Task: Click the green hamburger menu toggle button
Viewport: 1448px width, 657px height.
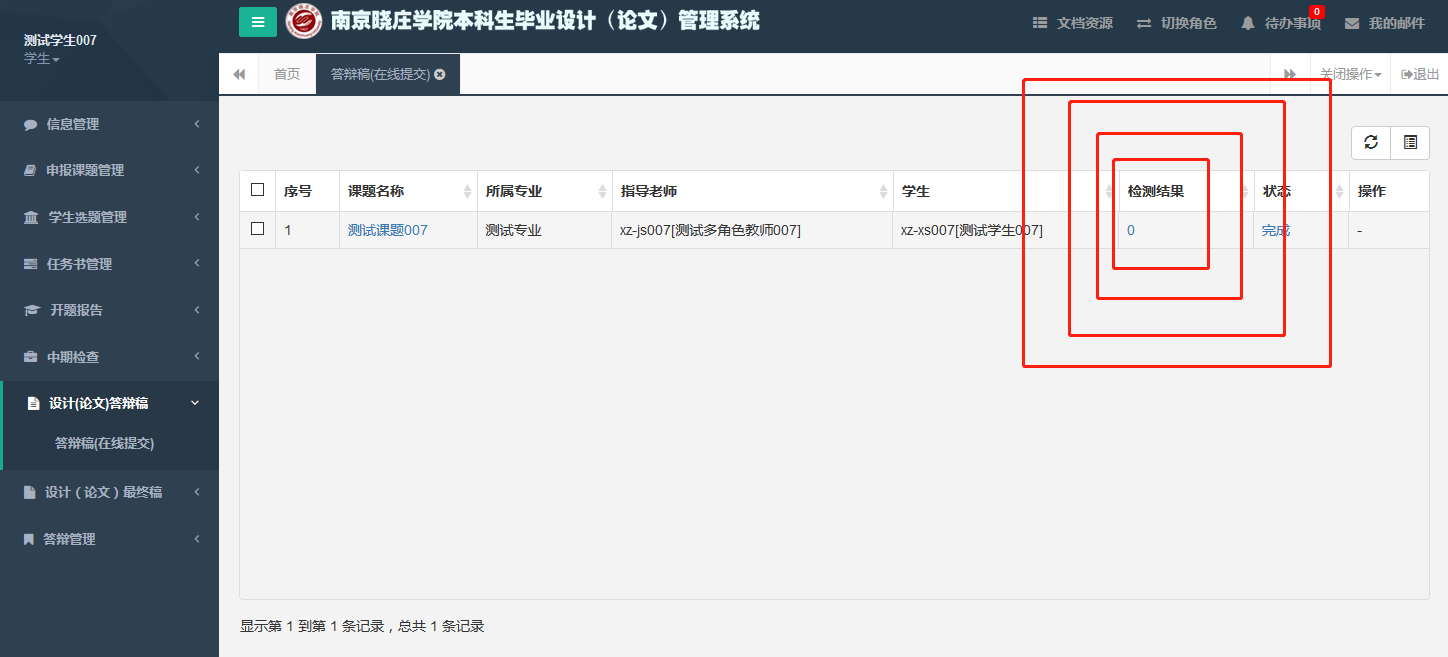Action: (257, 22)
